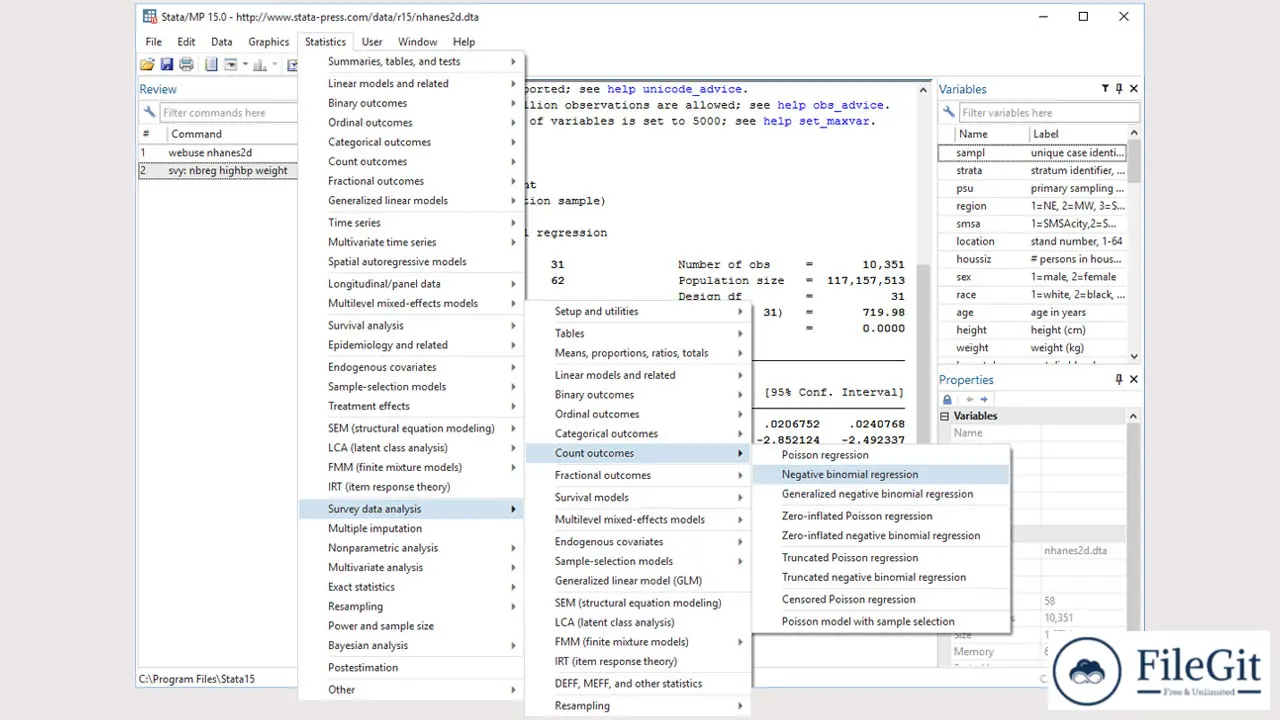Click the Print toolbar icon

(x=186, y=65)
